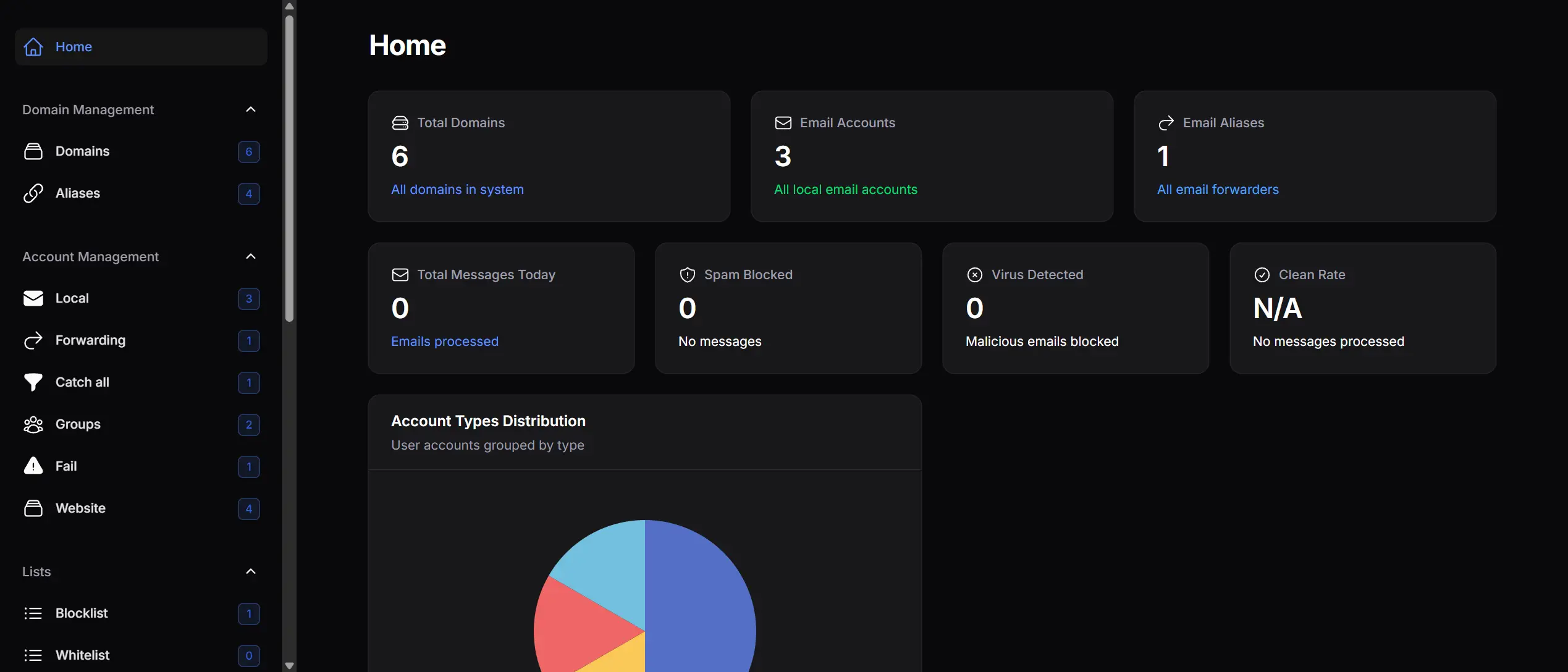Click the Email Accounts value 3
Image resolution: width=1568 pixels, height=672 pixels.
pos(783,156)
